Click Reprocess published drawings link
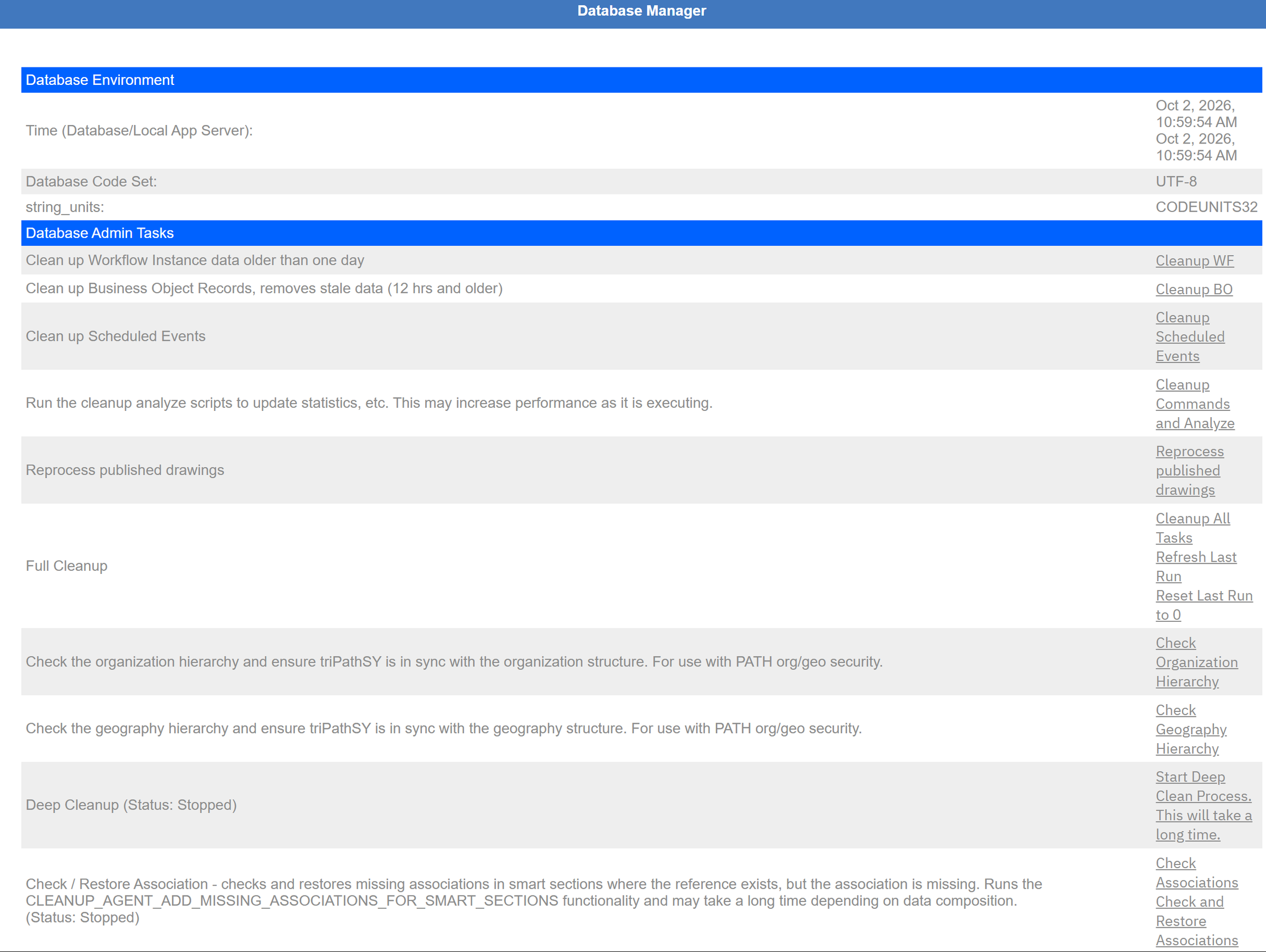This screenshot has height=952, width=1266. tap(1190, 471)
